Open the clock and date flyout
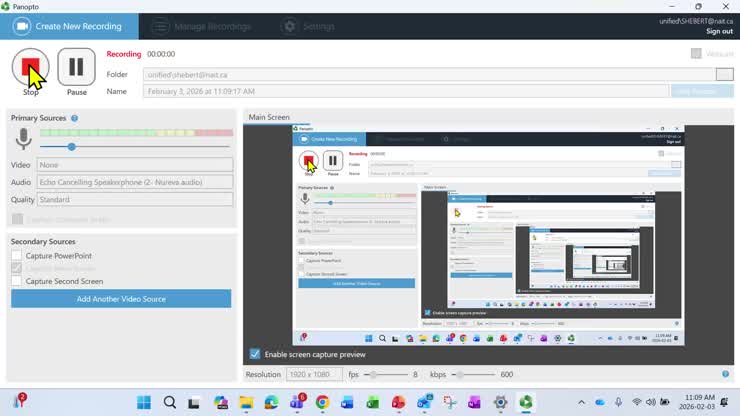Screen dimensions: 740x416 pos(697,402)
